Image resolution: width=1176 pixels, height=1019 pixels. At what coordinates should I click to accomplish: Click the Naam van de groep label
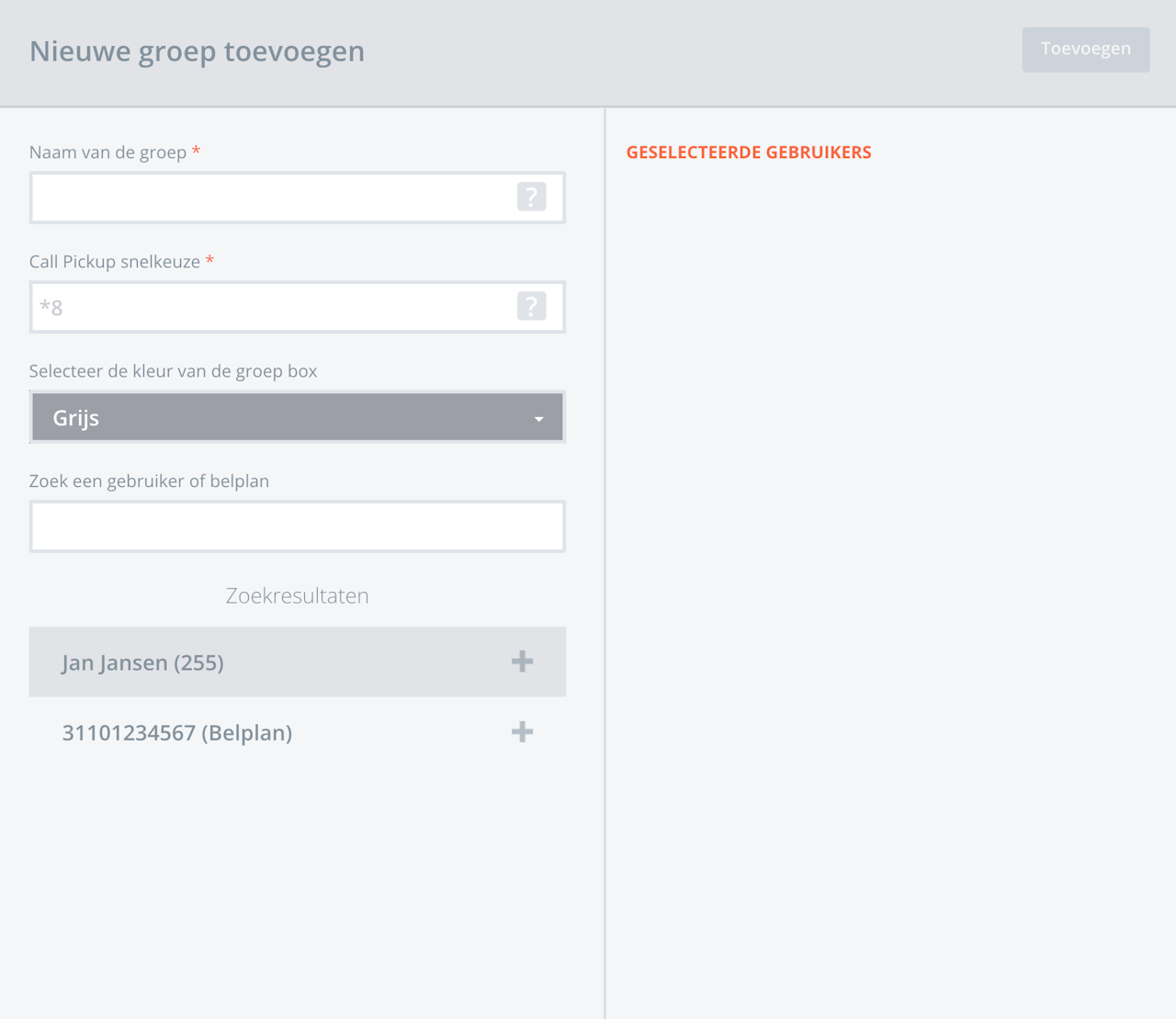(x=107, y=153)
